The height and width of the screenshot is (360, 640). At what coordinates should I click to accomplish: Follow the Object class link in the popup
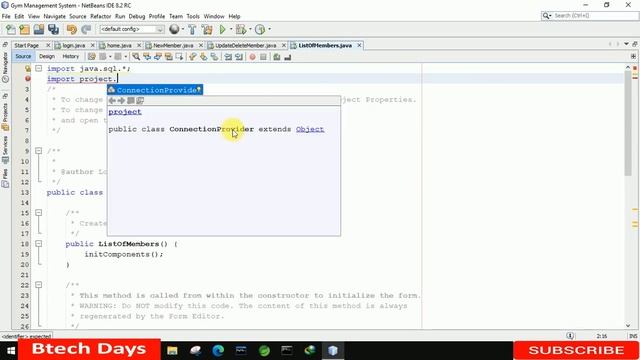click(310, 129)
